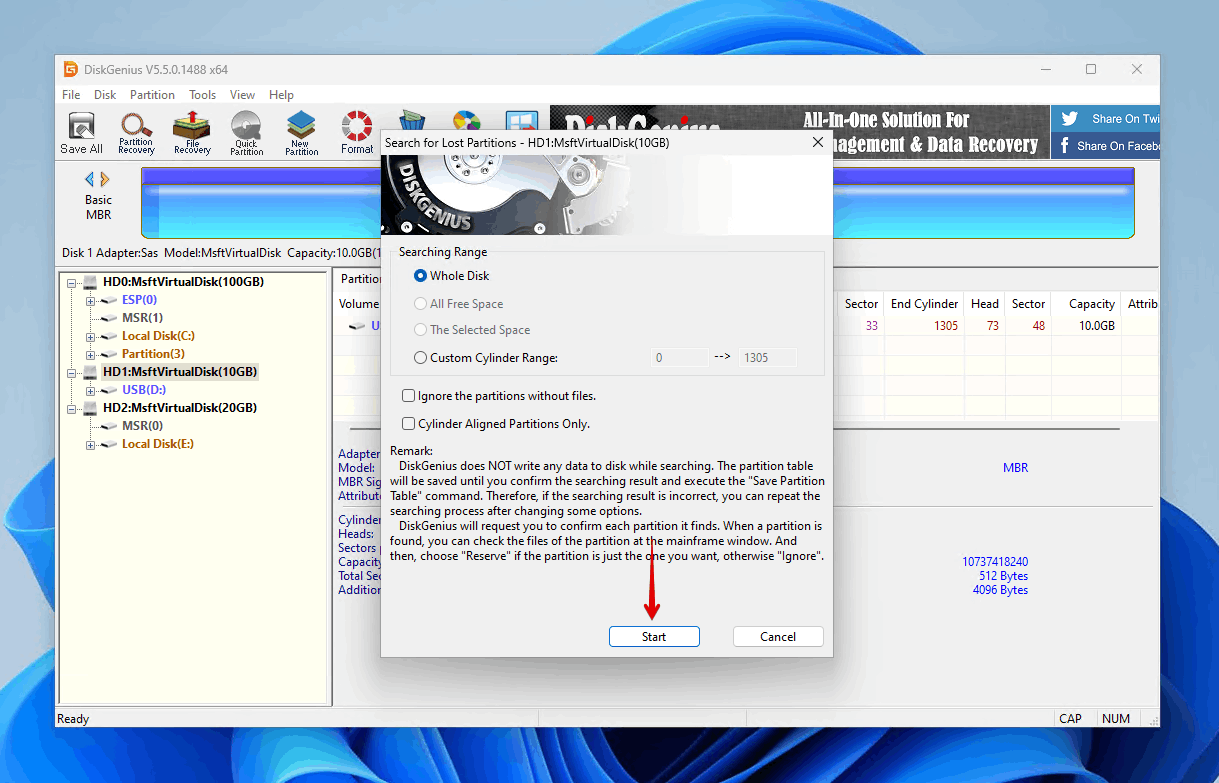Click the HD0 disk drive icon

90,282
